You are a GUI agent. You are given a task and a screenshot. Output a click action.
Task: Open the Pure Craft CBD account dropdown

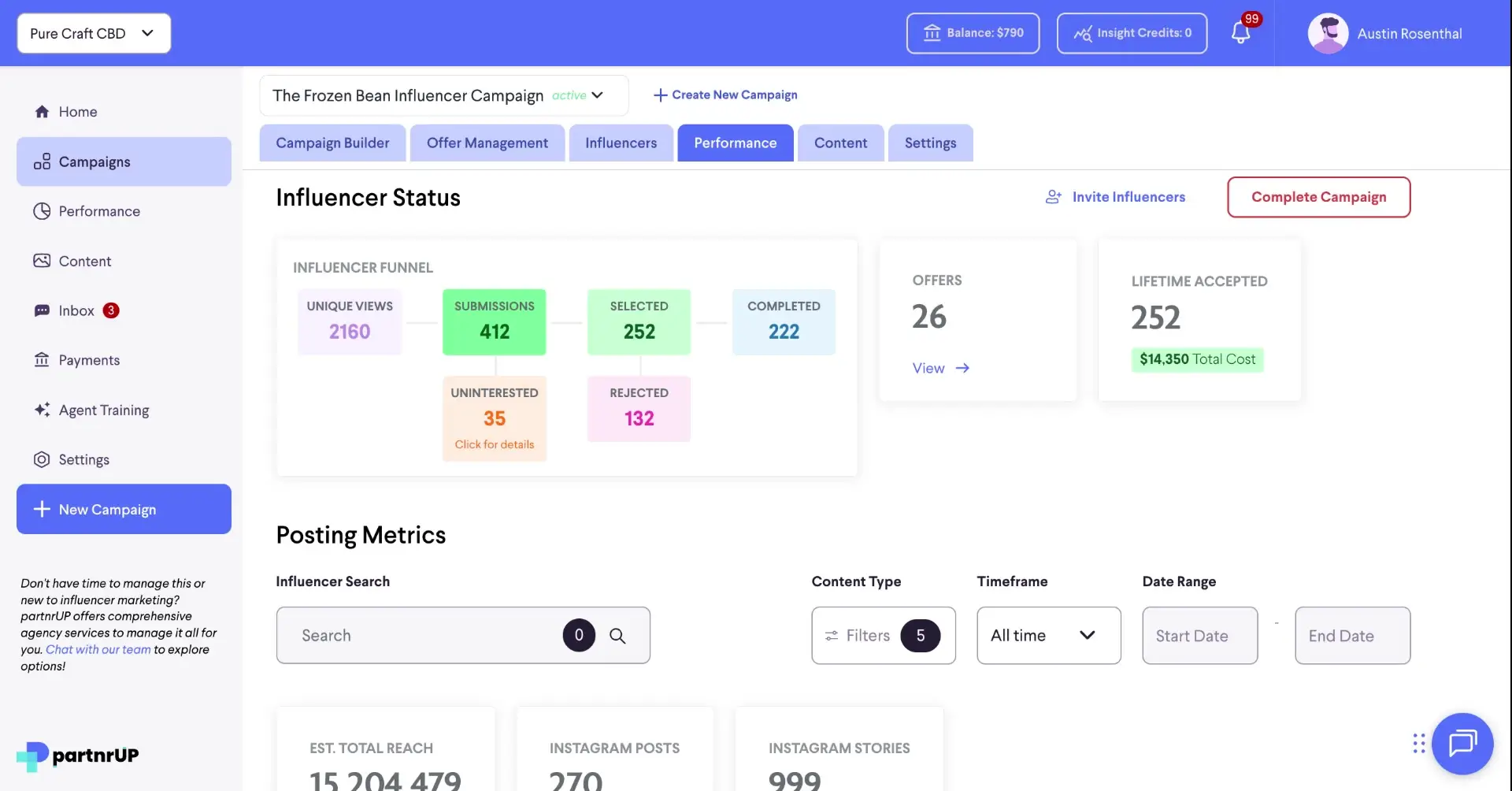(x=93, y=33)
